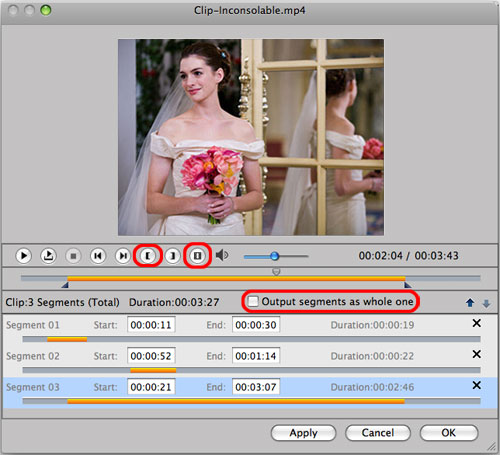Screen dimensions: 500x455
Task: Stop video playback
Action: coord(73,256)
